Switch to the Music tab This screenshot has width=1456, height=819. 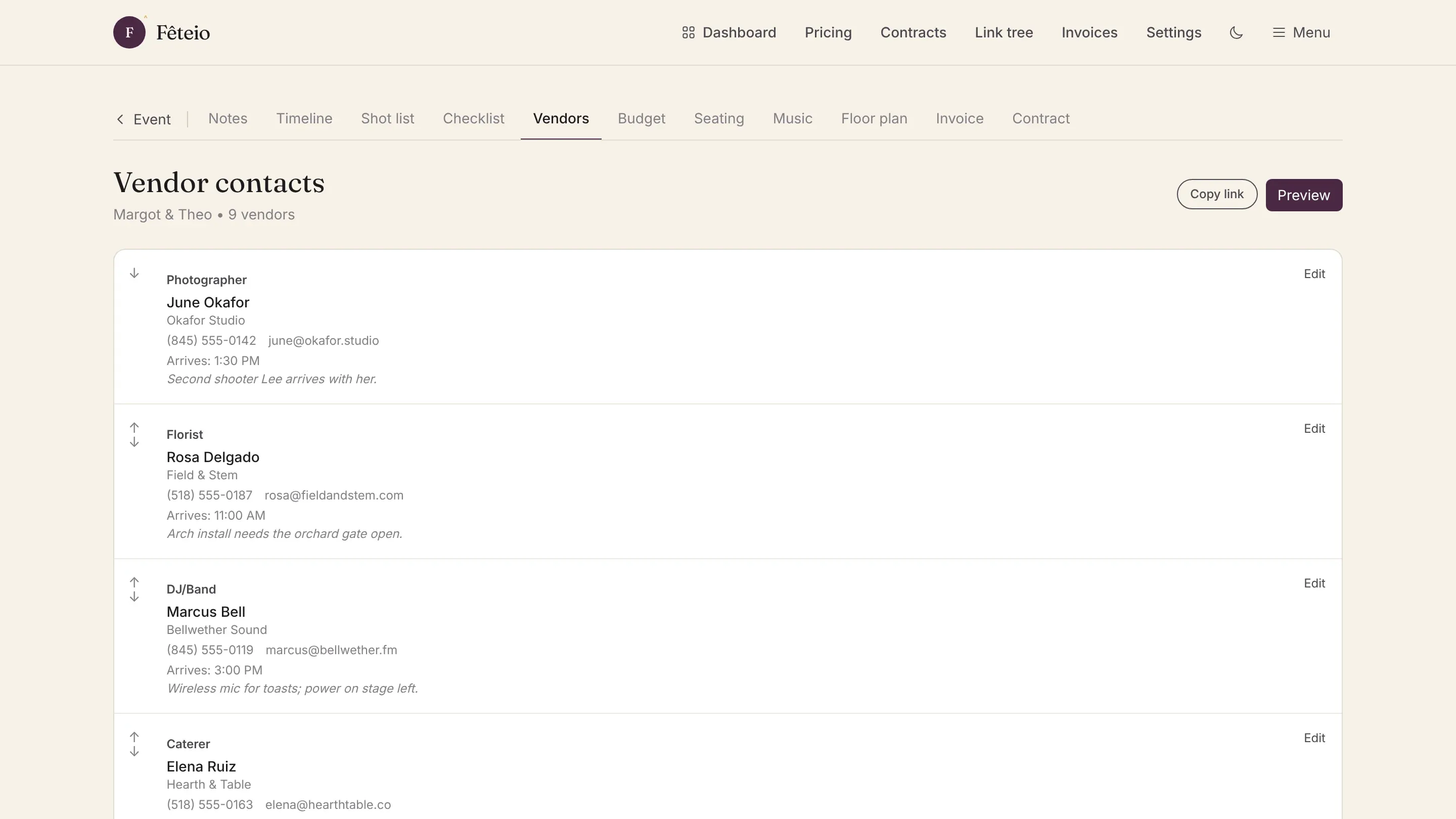click(792, 118)
